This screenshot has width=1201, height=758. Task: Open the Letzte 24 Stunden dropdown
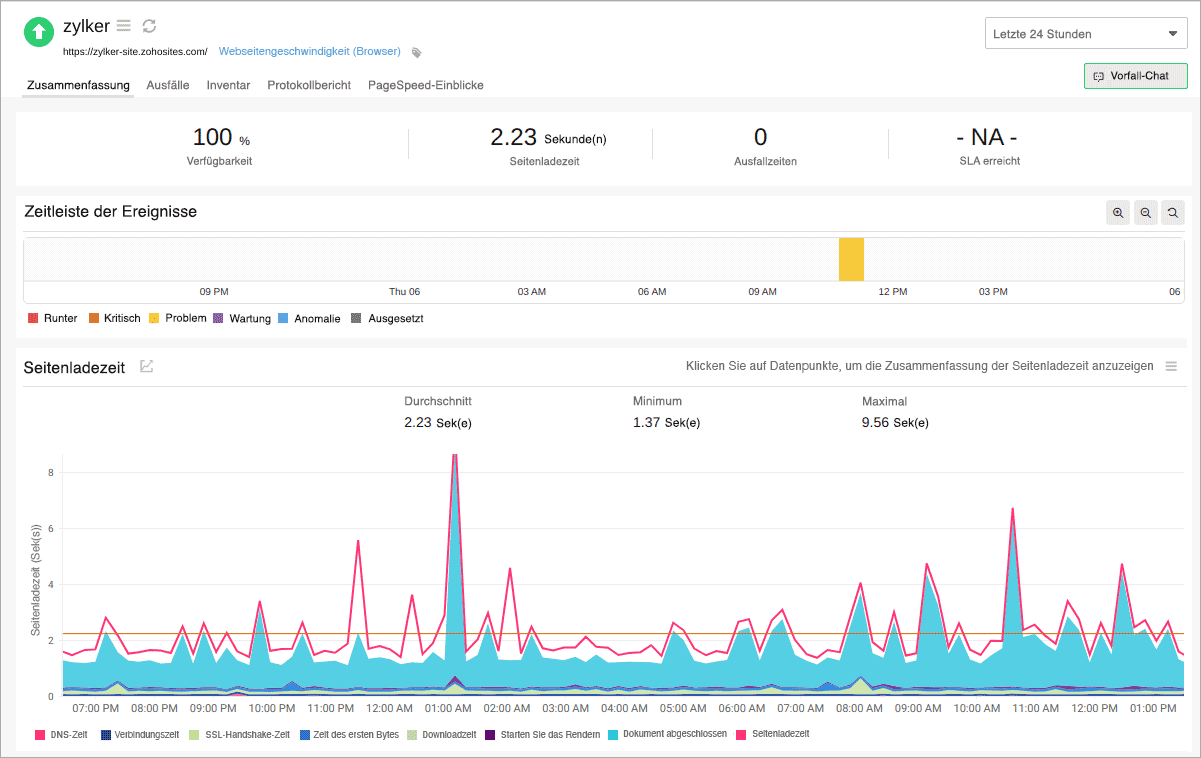[x=1085, y=34]
